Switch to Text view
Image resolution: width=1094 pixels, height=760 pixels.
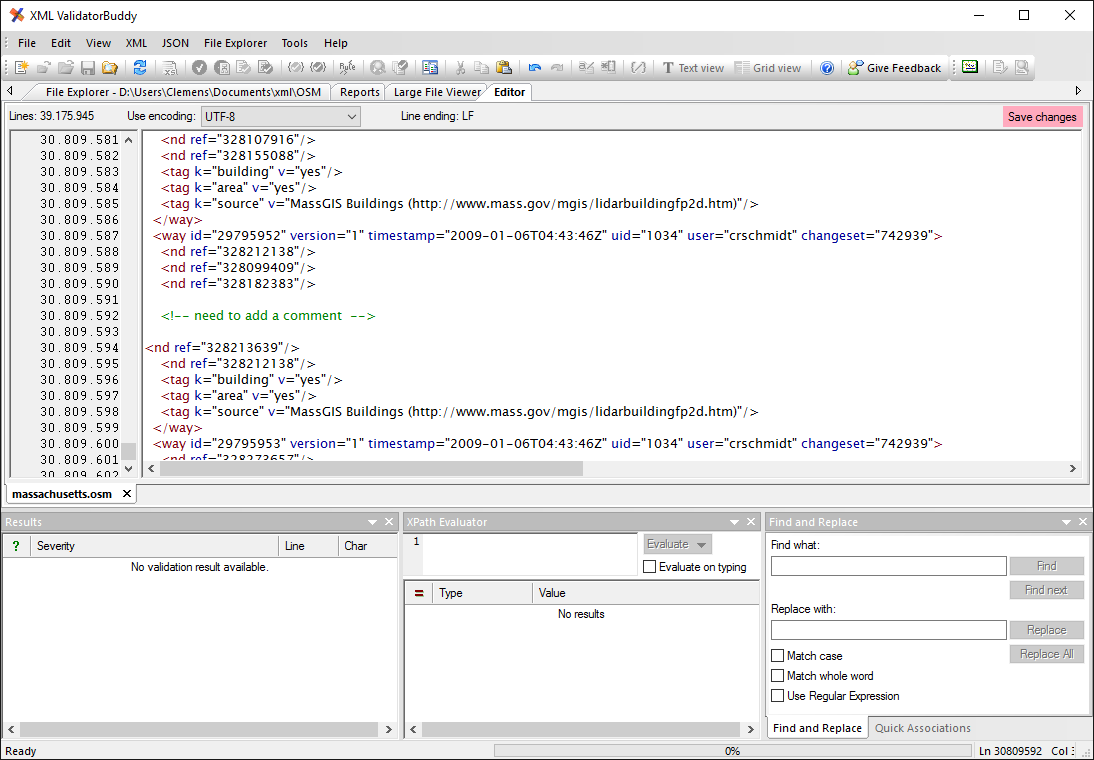pyautogui.click(x=693, y=68)
